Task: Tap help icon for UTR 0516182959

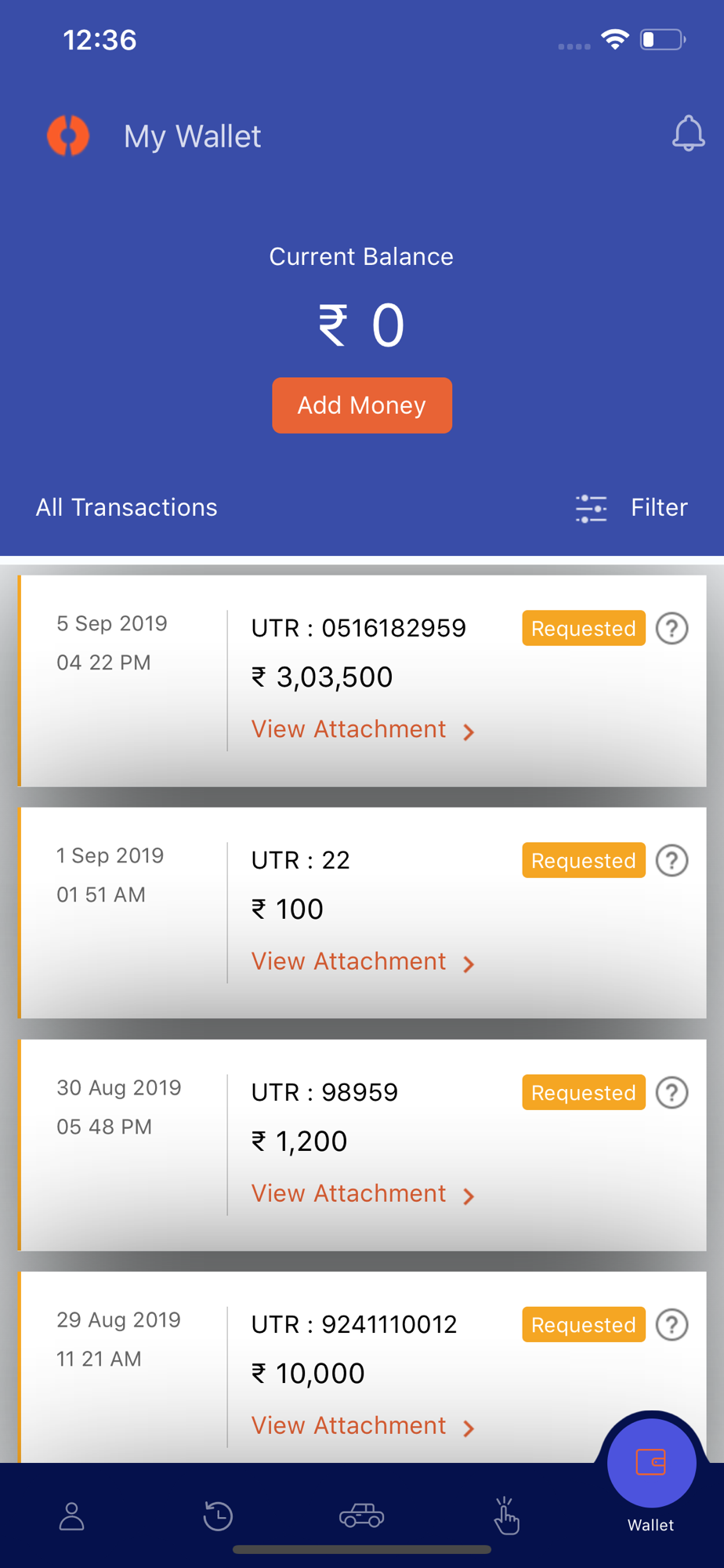Action: 672,629
